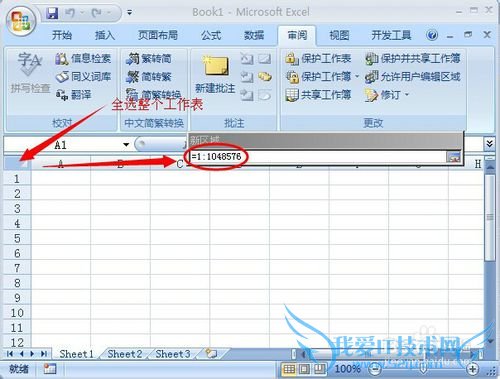Image resolution: width=500 pixels, height=379 pixels.
Task: Switch to Page Break Preview button
Action: [319, 369]
